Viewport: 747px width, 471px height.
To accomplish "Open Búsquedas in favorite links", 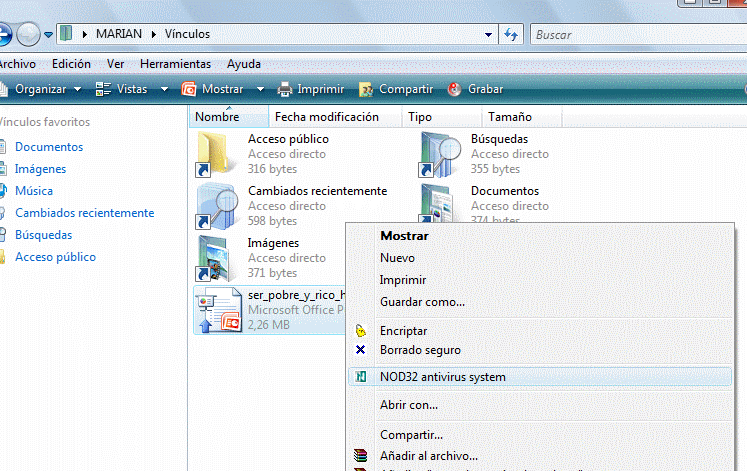I will point(43,235).
